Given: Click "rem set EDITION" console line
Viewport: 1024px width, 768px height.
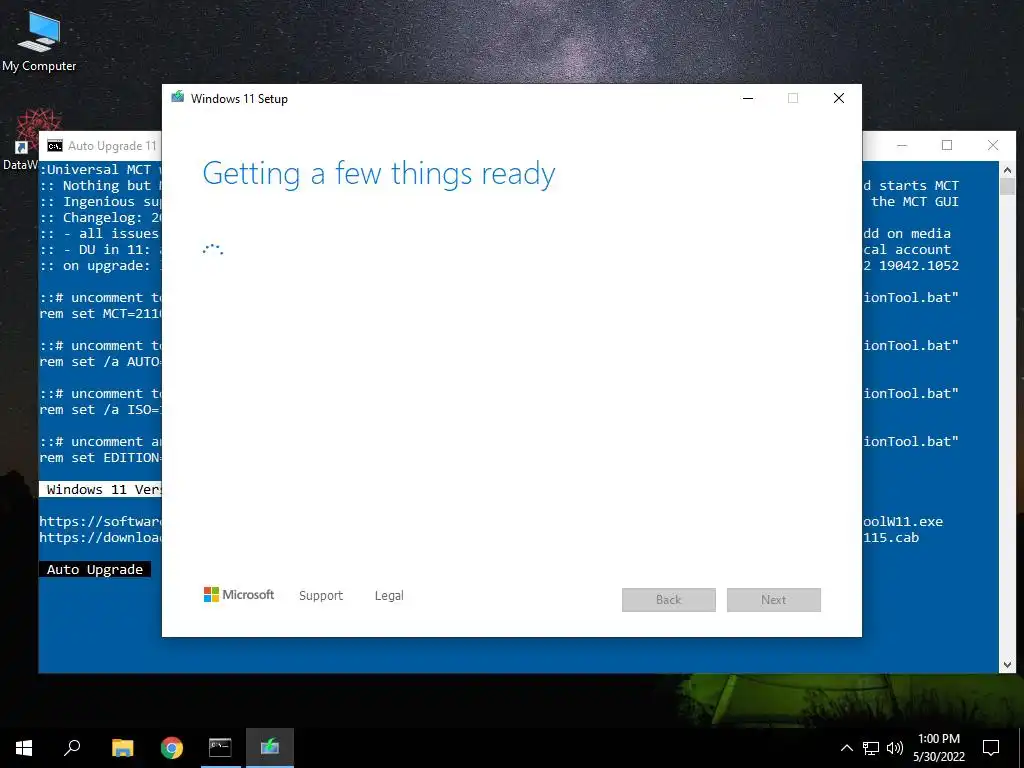Looking at the screenshot, I should point(101,458).
